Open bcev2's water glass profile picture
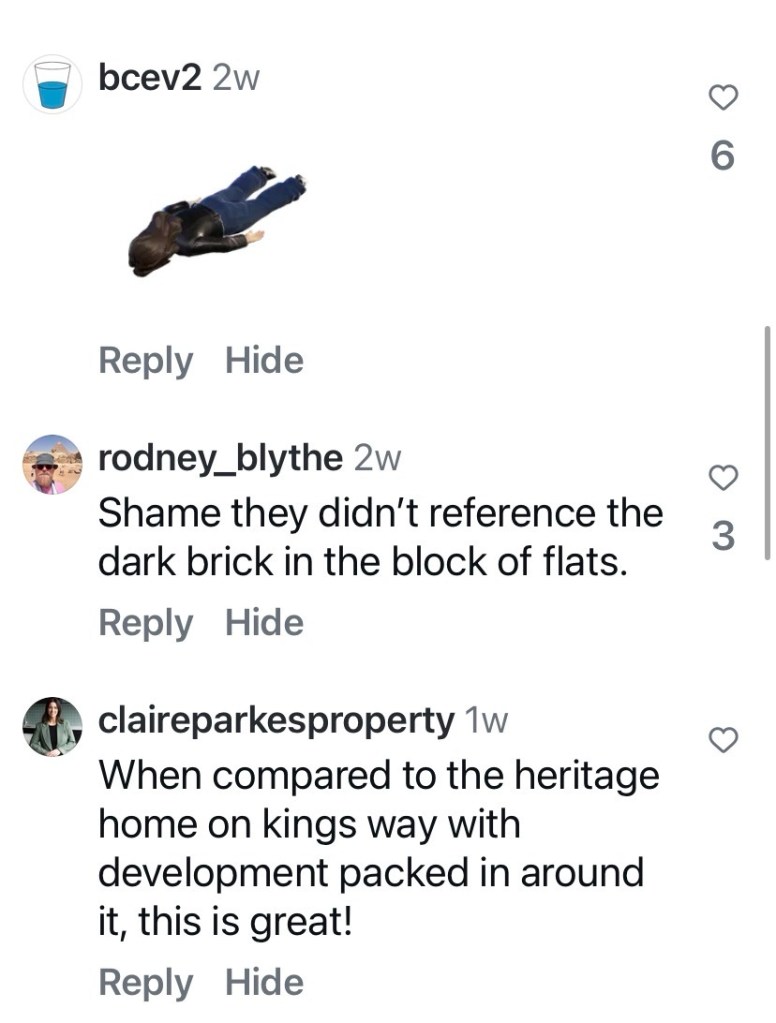Image resolution: width=776 pixels, height=1023 pixels. click(x=52, y=84)
